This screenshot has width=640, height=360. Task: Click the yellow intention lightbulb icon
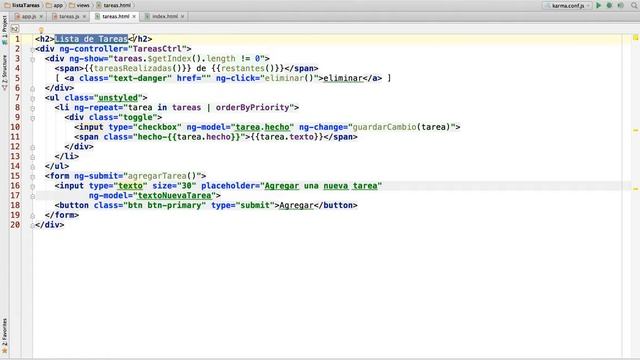click(x=41, y=30)
